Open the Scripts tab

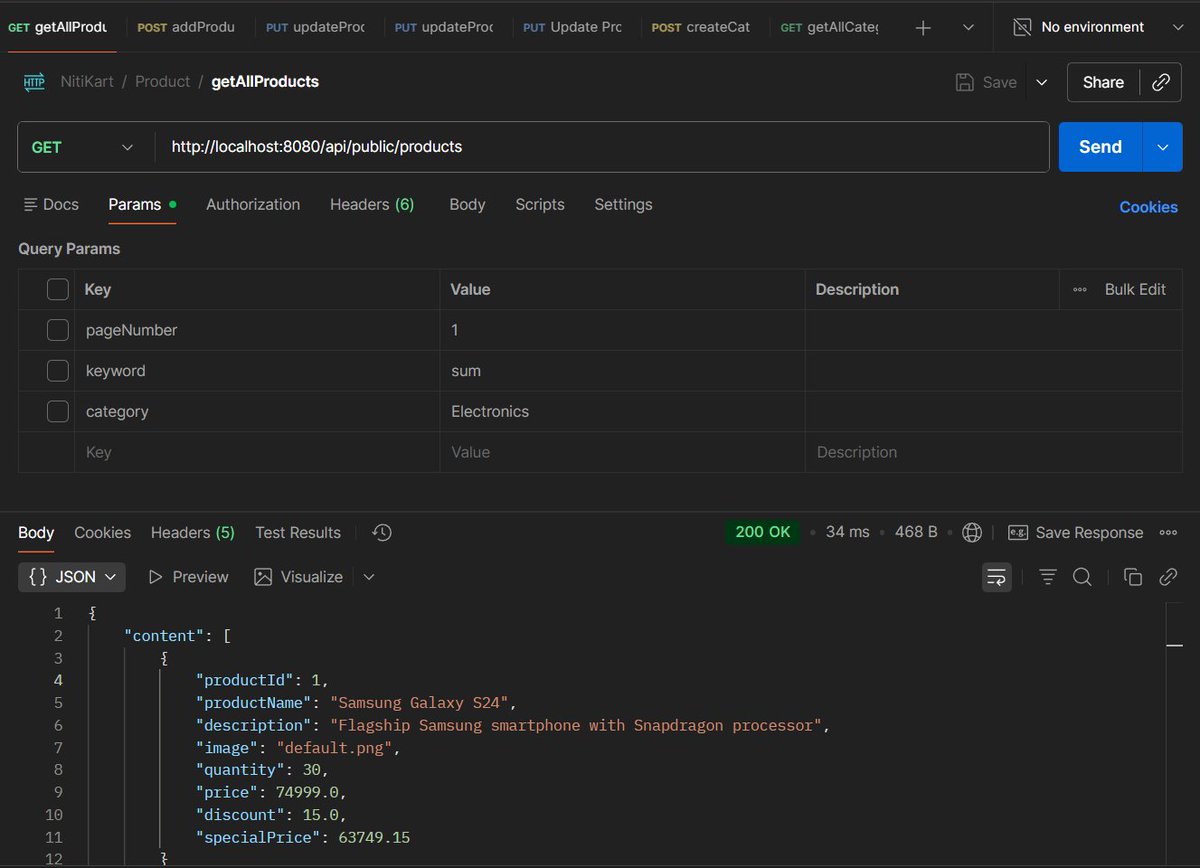(540, 204)
